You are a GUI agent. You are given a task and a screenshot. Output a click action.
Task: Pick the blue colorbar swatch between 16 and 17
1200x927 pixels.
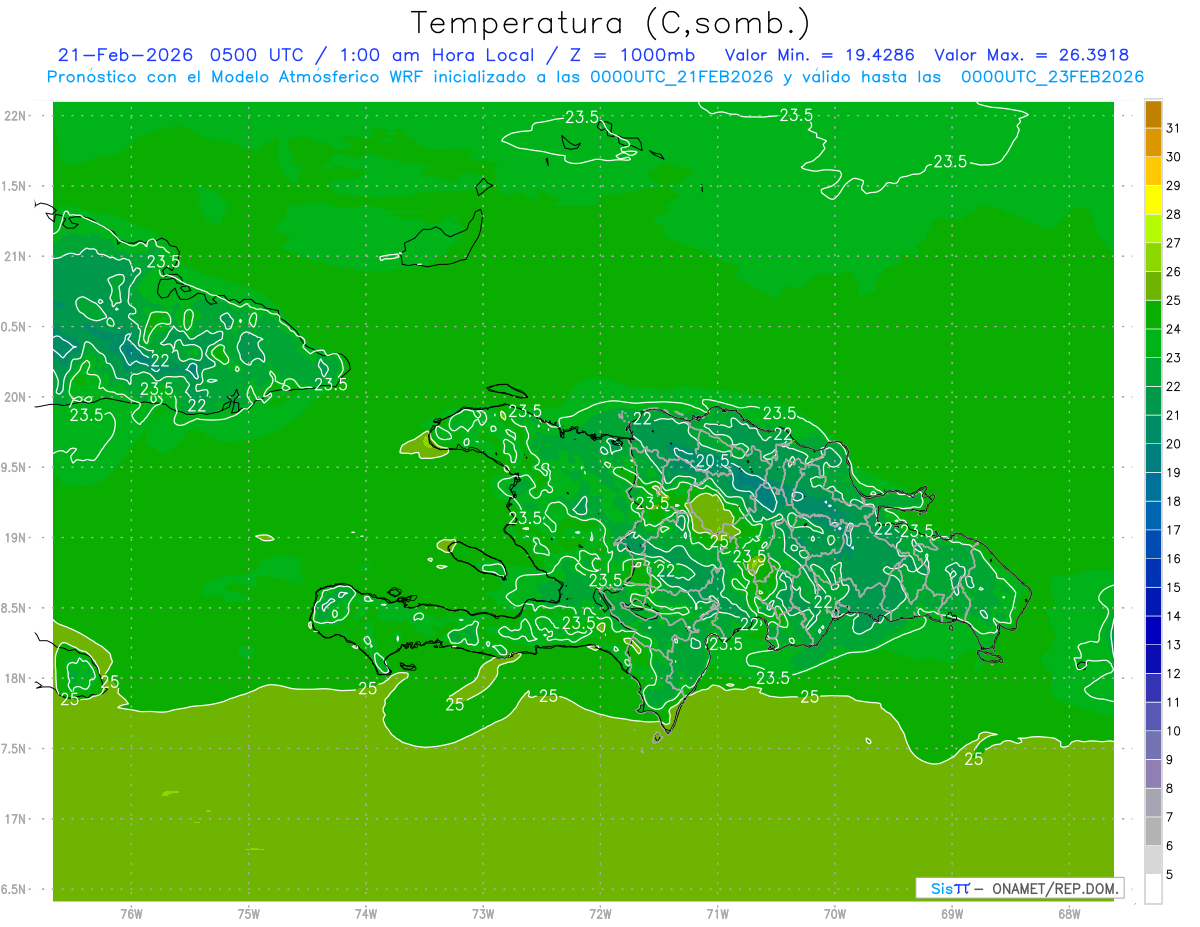1153,545
